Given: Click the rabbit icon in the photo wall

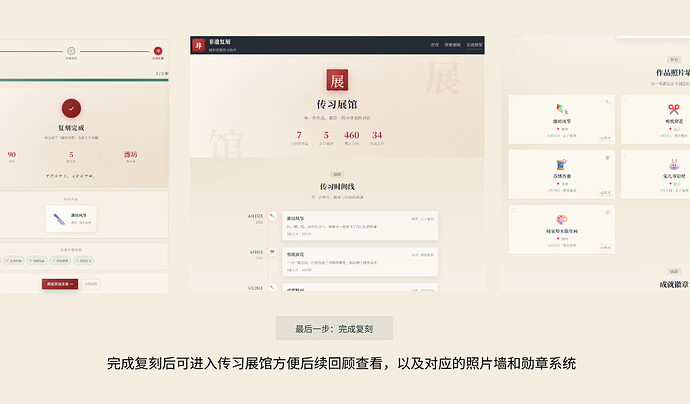Looking at the screenshot, I should tap(674, 165).
